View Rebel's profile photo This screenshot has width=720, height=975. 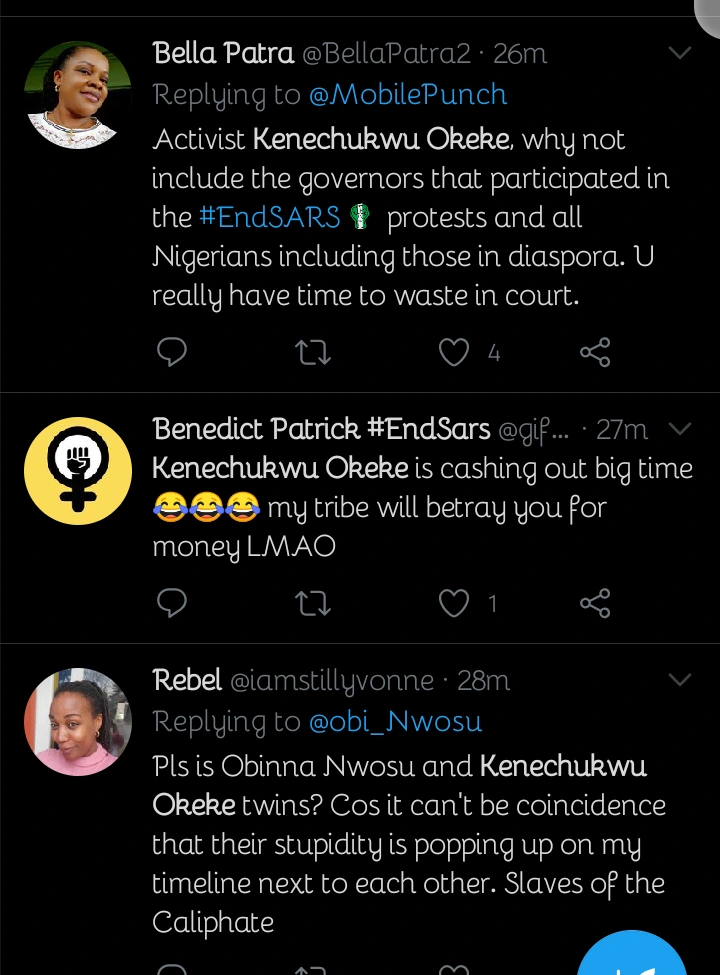click(78, 722)
